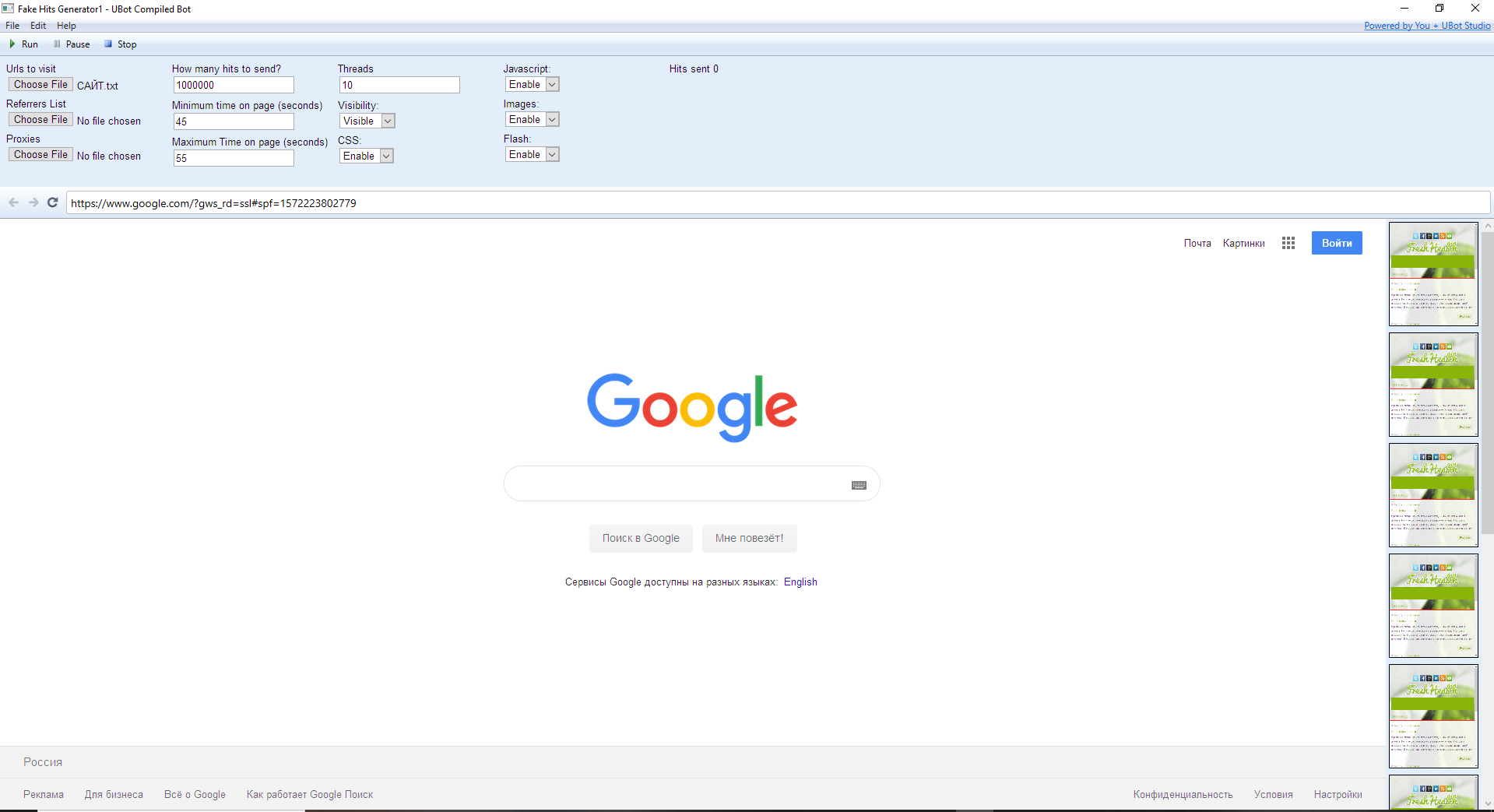Click the Run play icon
The image size is (1494, 812).
point(12,44)
